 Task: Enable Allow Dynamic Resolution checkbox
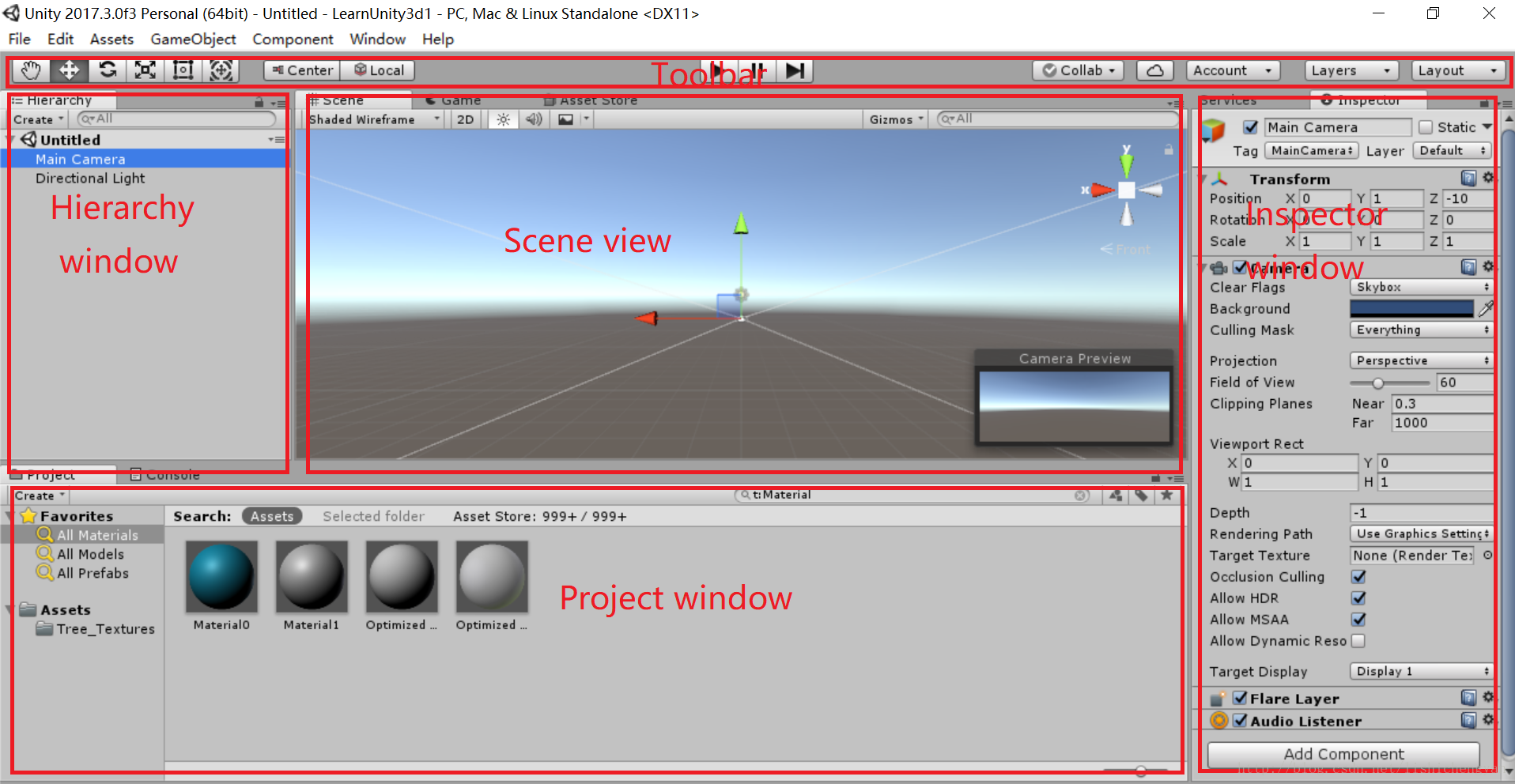coord(1358,641)
